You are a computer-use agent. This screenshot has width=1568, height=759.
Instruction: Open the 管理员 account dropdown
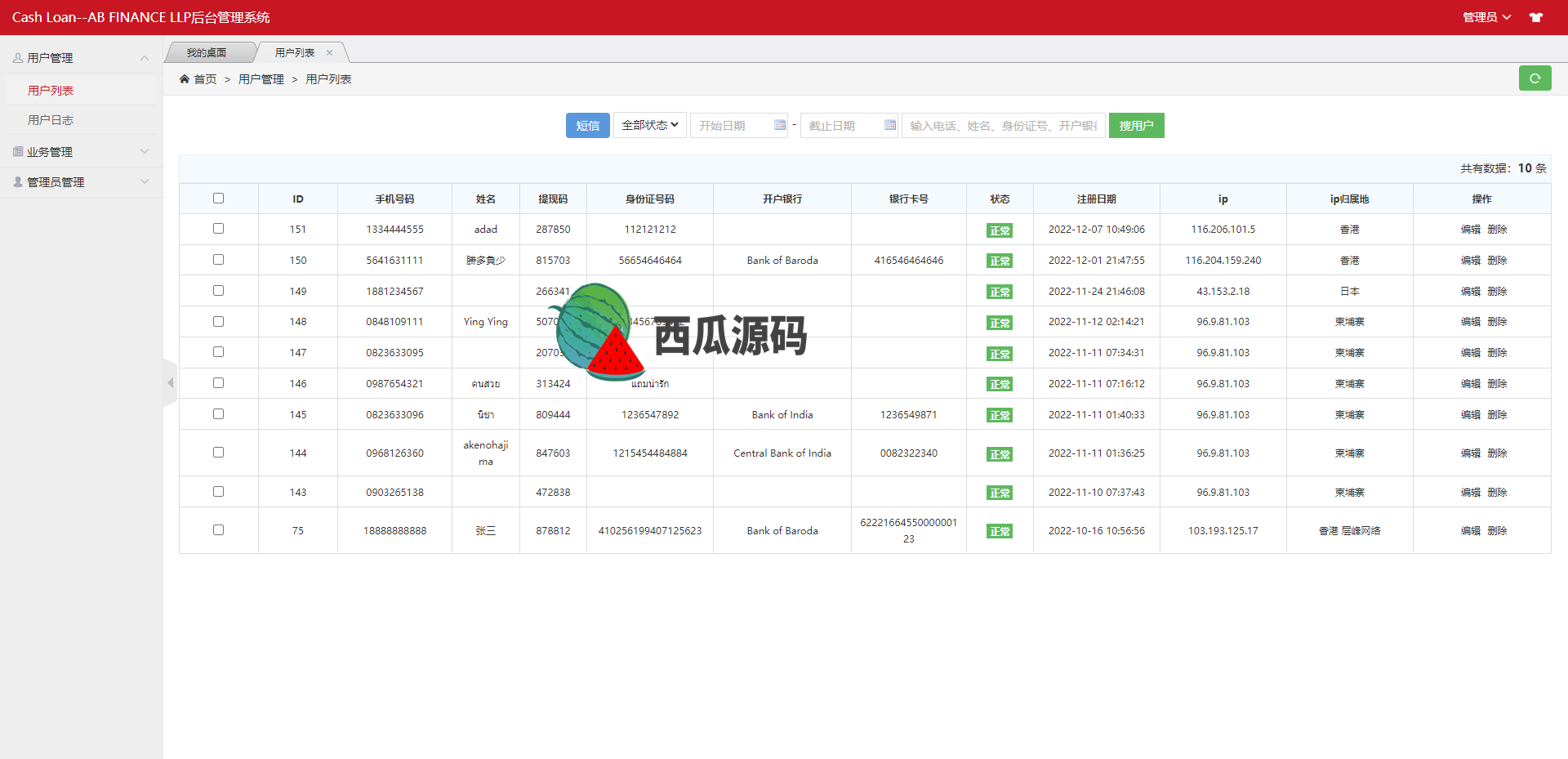click(1486, 17)
